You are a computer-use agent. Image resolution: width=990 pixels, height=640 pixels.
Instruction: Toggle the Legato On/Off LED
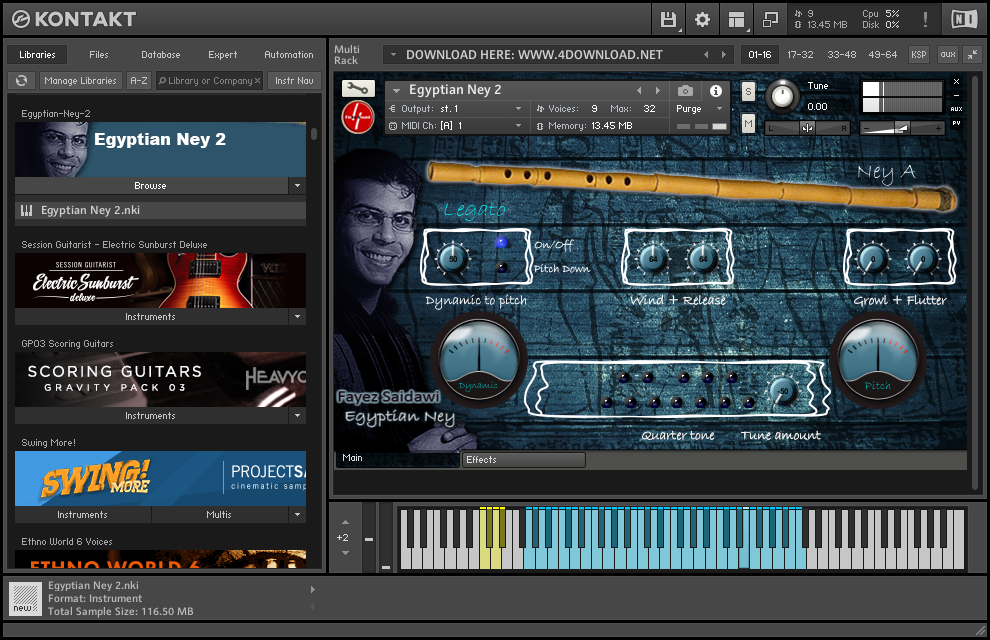501,243
